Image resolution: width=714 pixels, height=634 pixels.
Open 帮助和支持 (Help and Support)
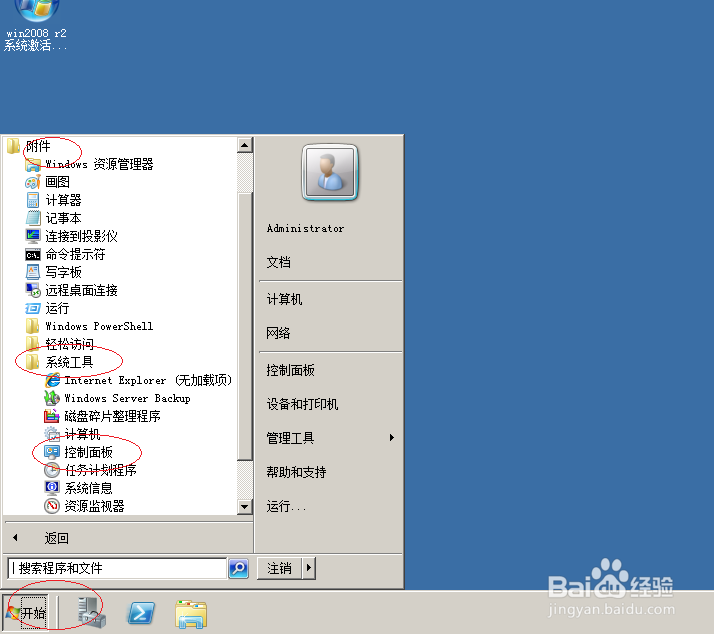coord(297,472)
